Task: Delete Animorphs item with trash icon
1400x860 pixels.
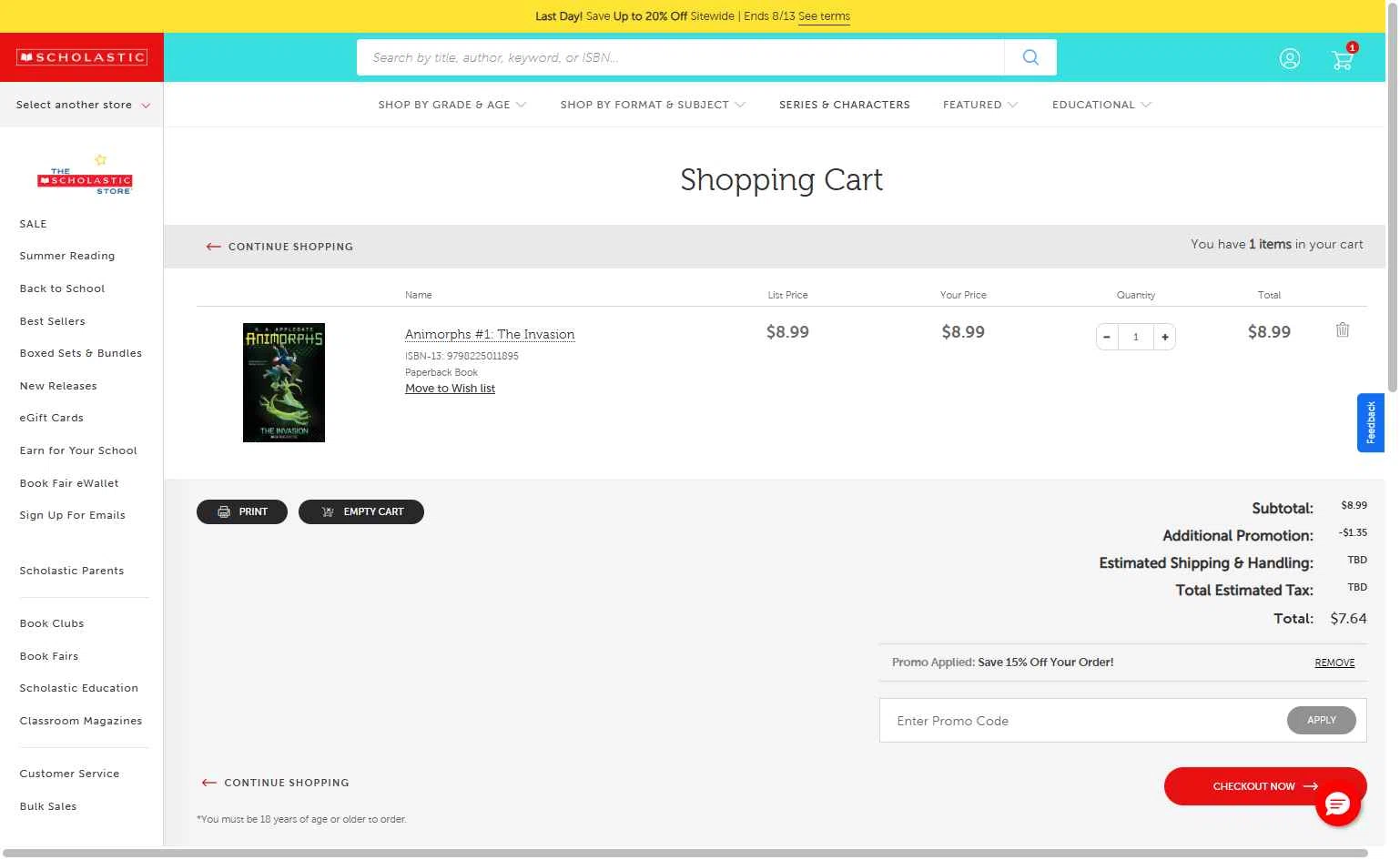Action: [1343, 330]
